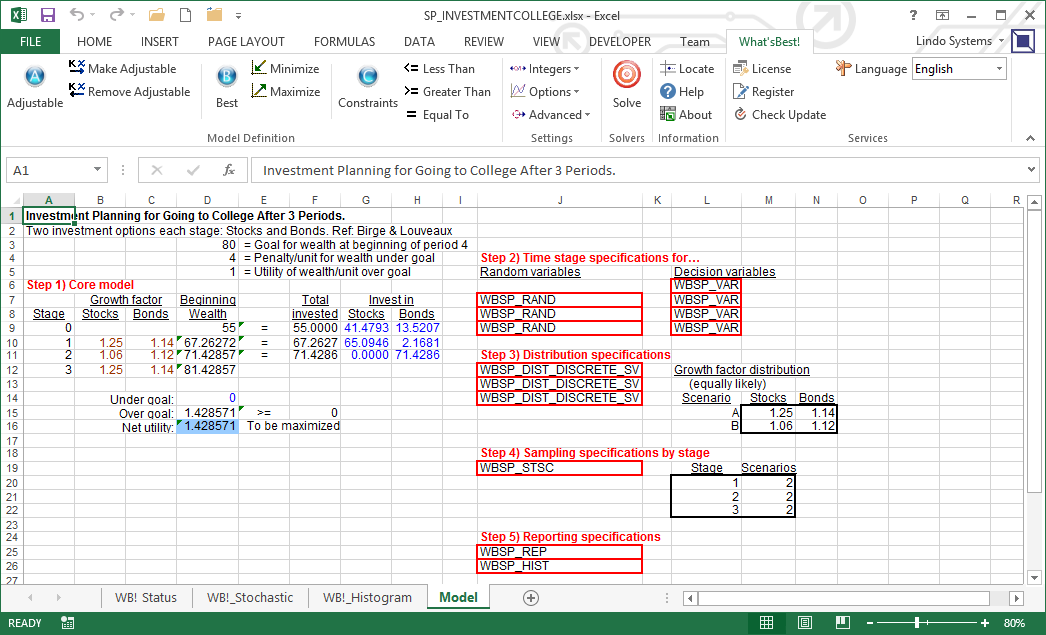Viewport: 1046px width, 635px height.
Task: Add an Equal To constraint
Action: (x=438, y=115)
